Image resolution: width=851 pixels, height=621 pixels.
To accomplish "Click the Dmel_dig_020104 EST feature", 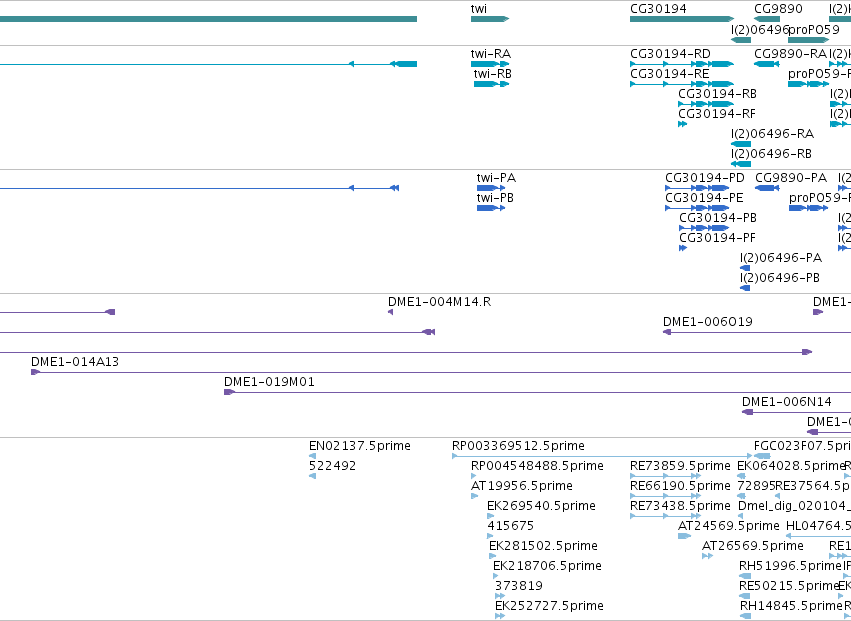I will click(740, 517).
